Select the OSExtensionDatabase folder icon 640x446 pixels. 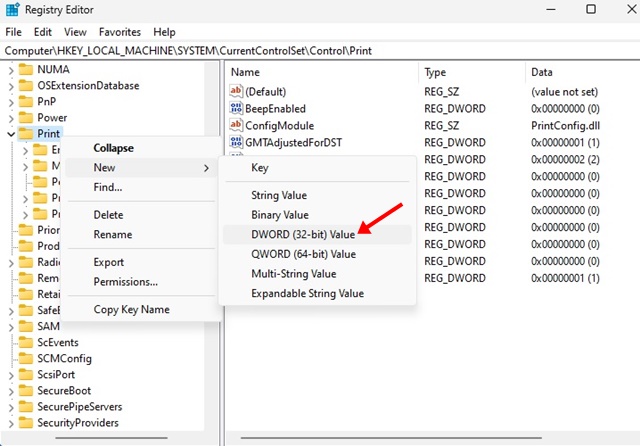pos(26,86)
